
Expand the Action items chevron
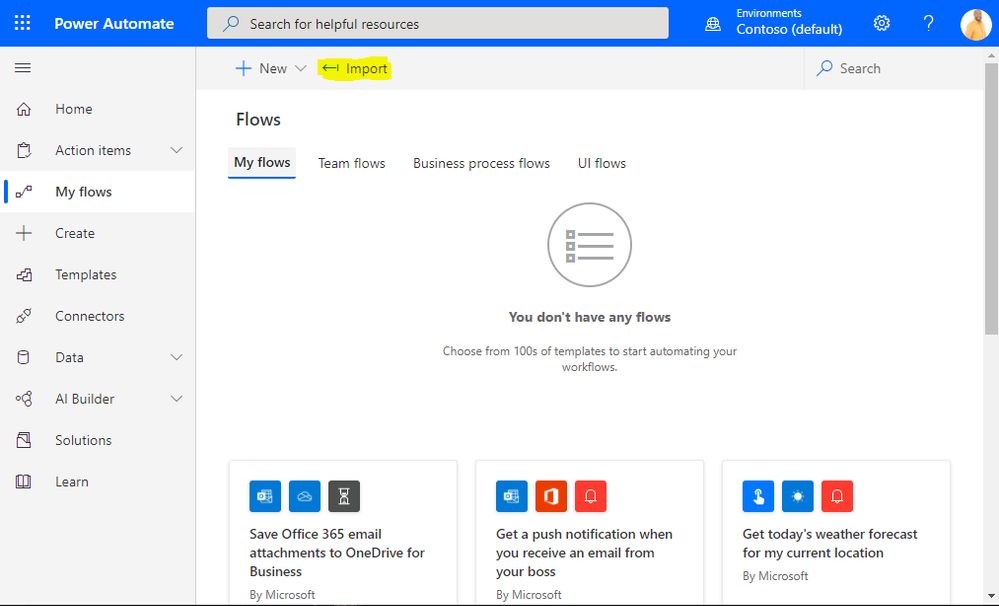(x=176, y=150)
